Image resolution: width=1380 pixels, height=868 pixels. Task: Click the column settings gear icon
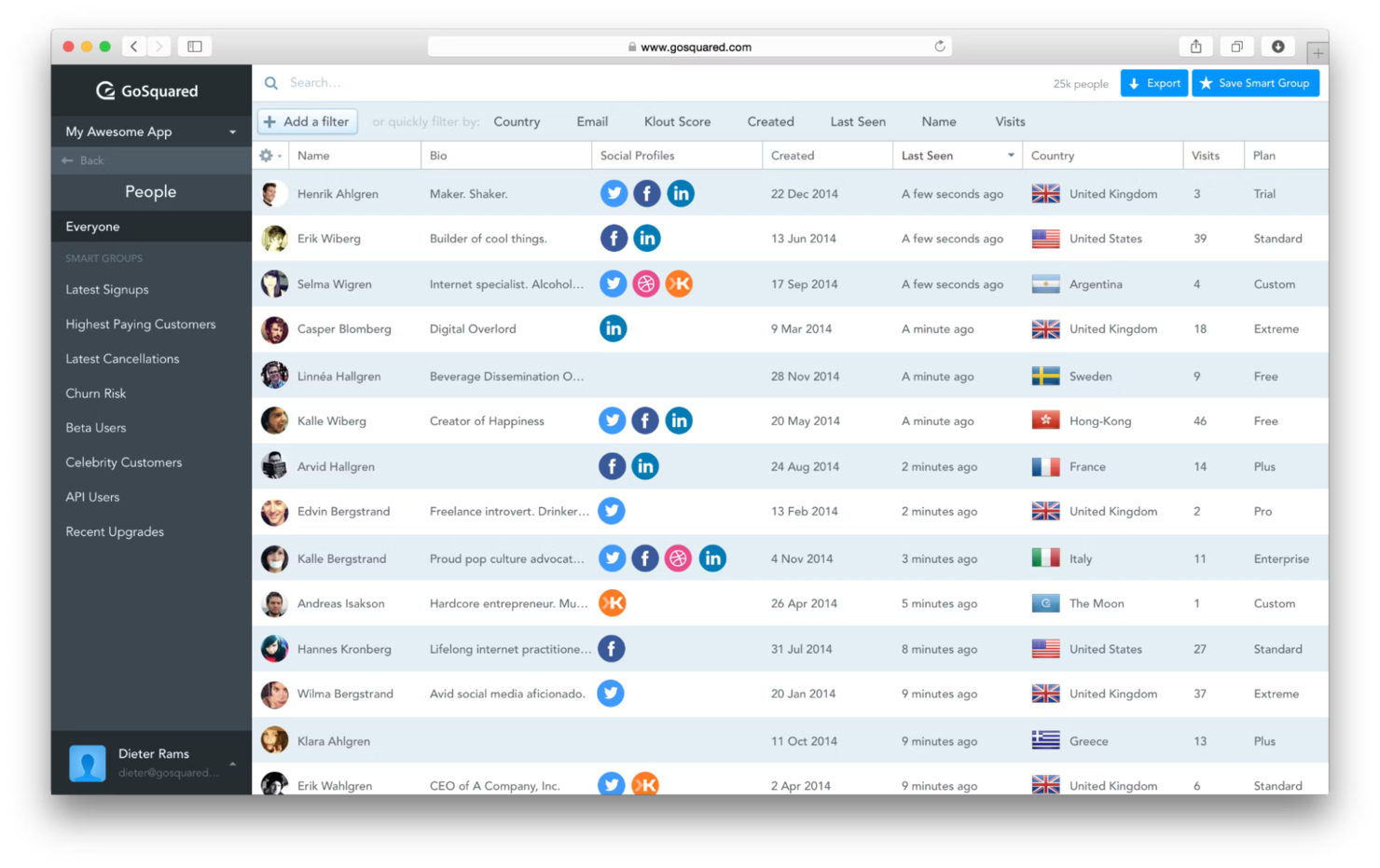coord(267,155)
